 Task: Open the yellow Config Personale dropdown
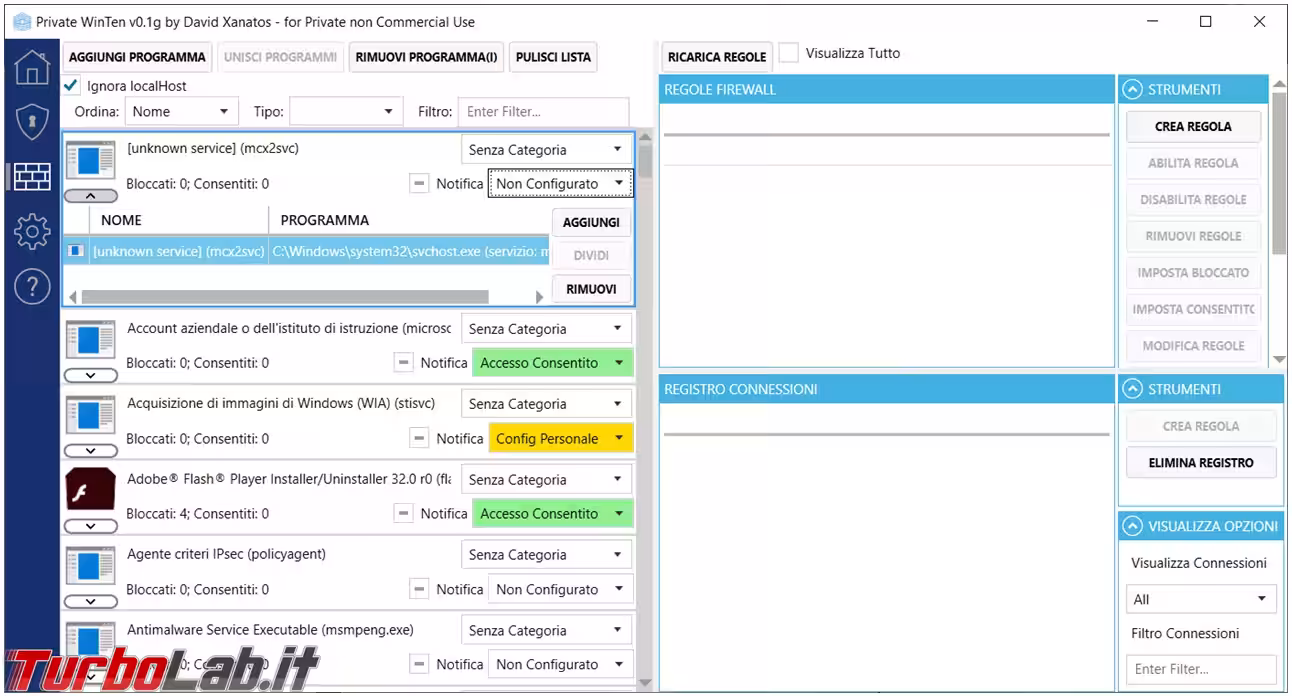coord(560,439)
